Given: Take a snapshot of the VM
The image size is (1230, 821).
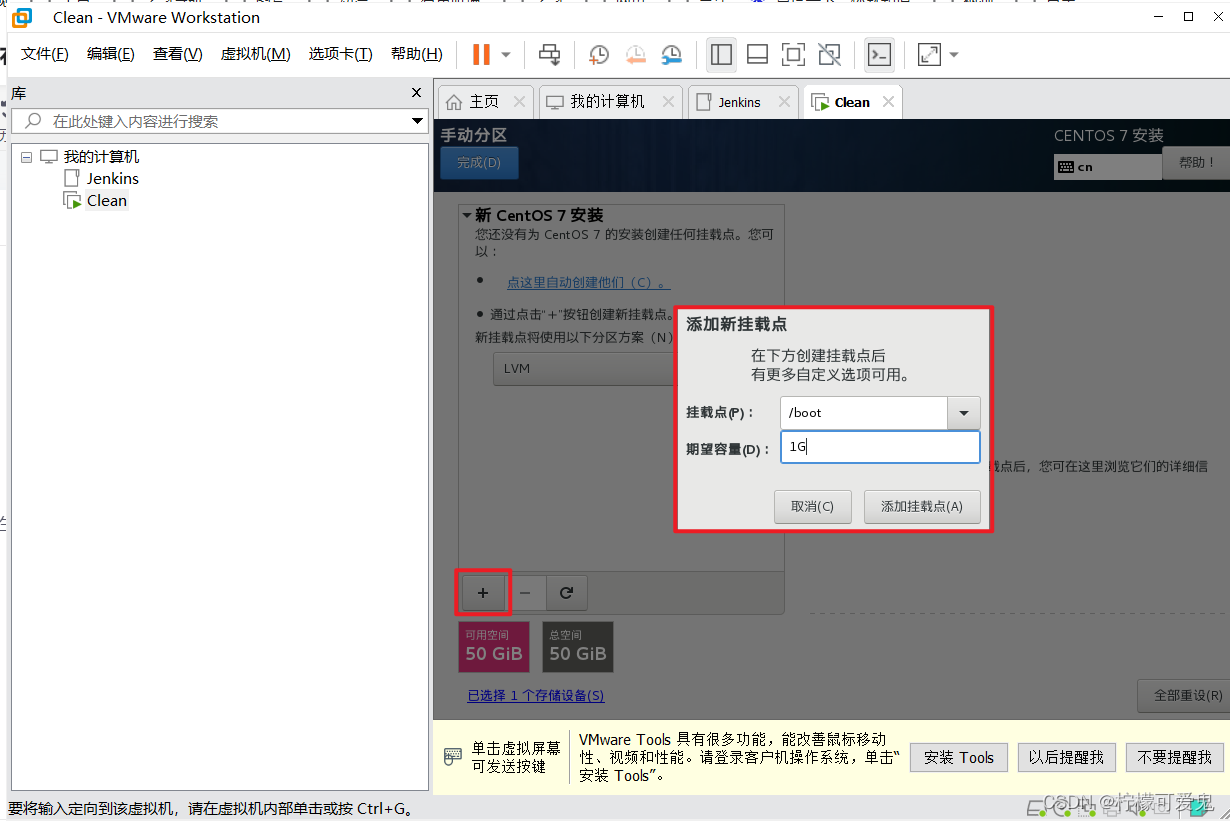Looking at the screenshot, I should pos(598,54).
